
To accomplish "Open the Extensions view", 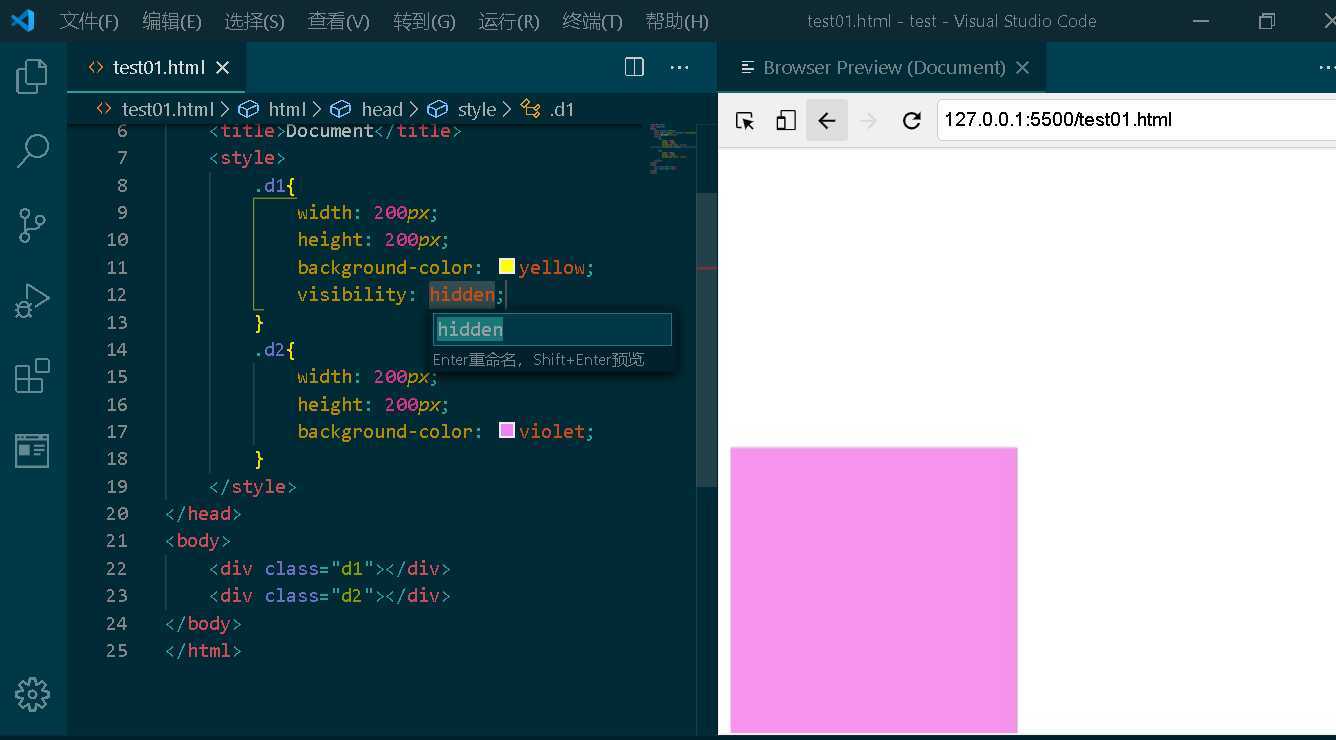I will 32,376.
